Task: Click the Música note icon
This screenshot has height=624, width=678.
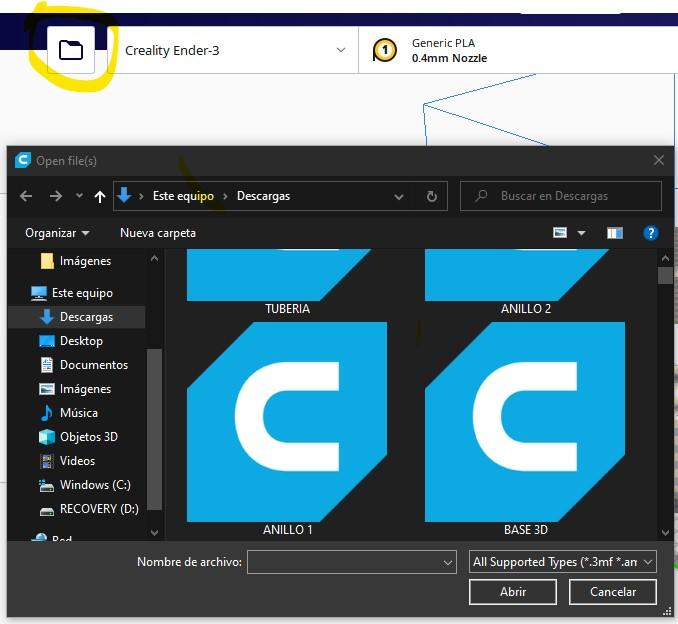Action: (x=47, y=413)
